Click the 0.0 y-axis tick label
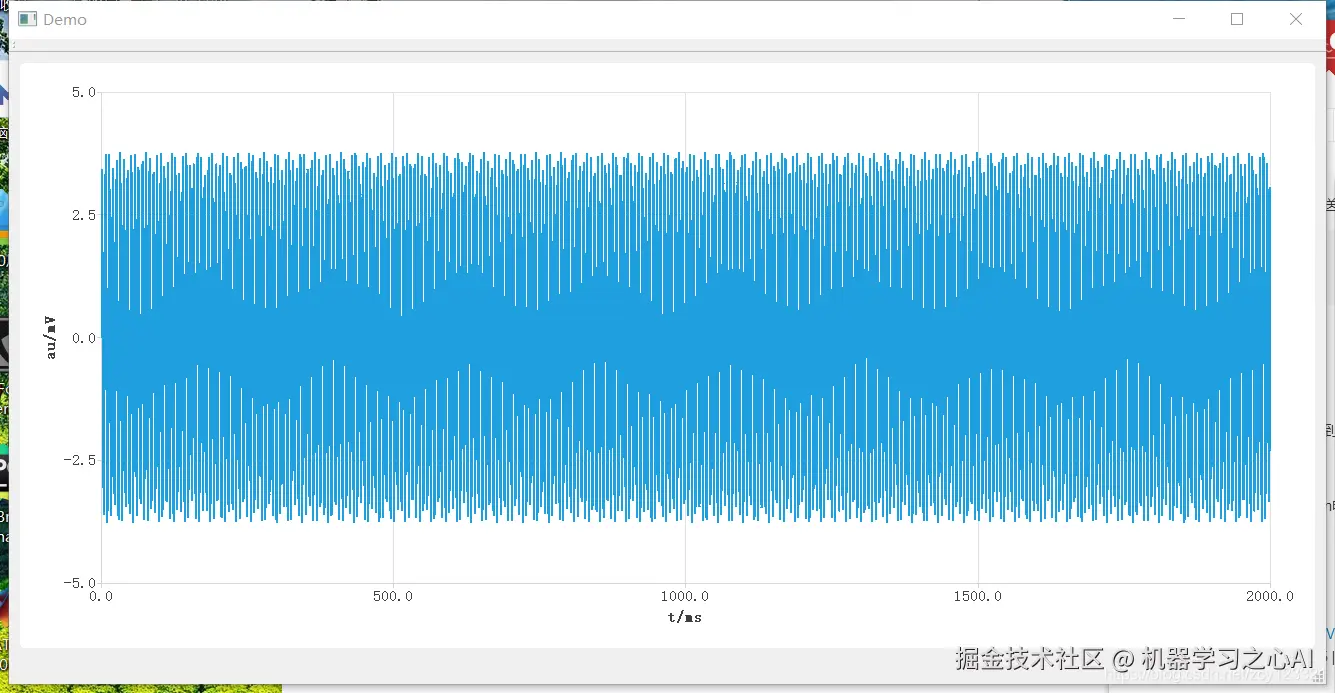The width and height of the screenshot is (1335, 693). tap(84, 338)
